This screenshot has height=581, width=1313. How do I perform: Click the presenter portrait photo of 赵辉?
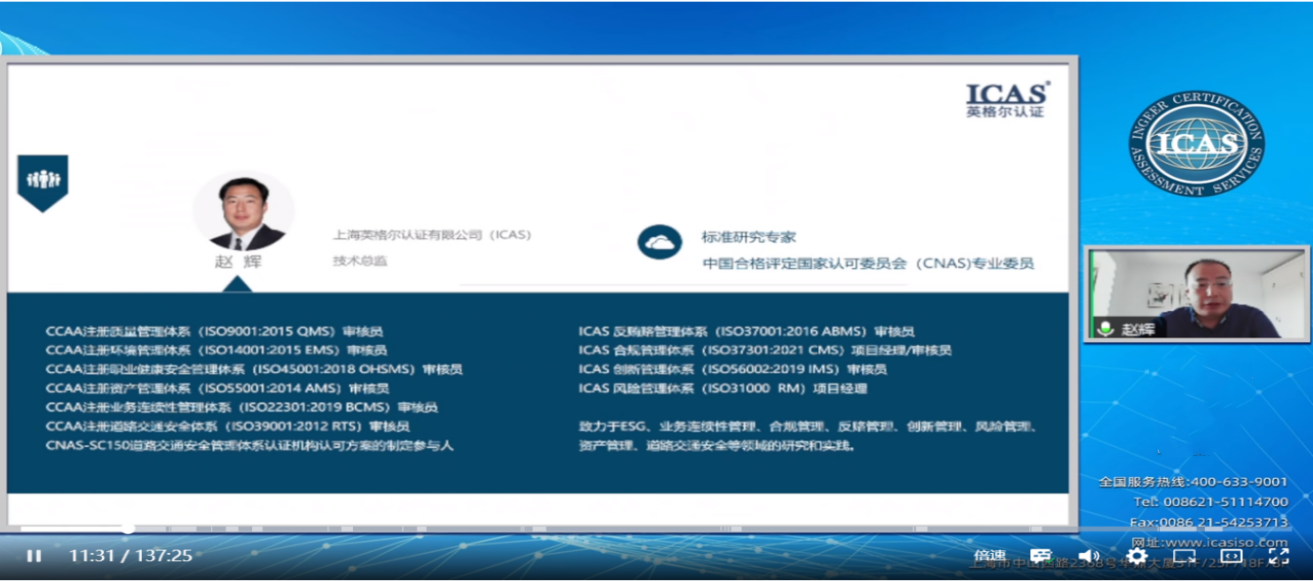(x=243, y=212)
